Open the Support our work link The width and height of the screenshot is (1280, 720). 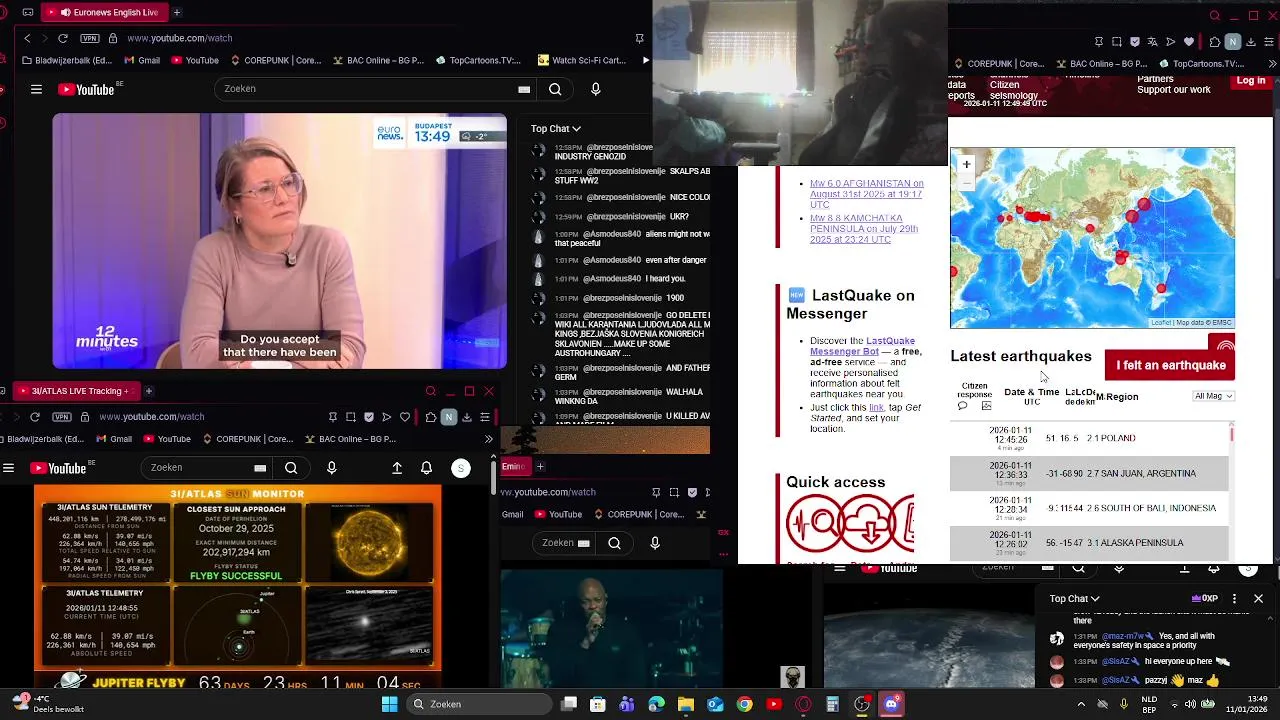pos(1173,90)
